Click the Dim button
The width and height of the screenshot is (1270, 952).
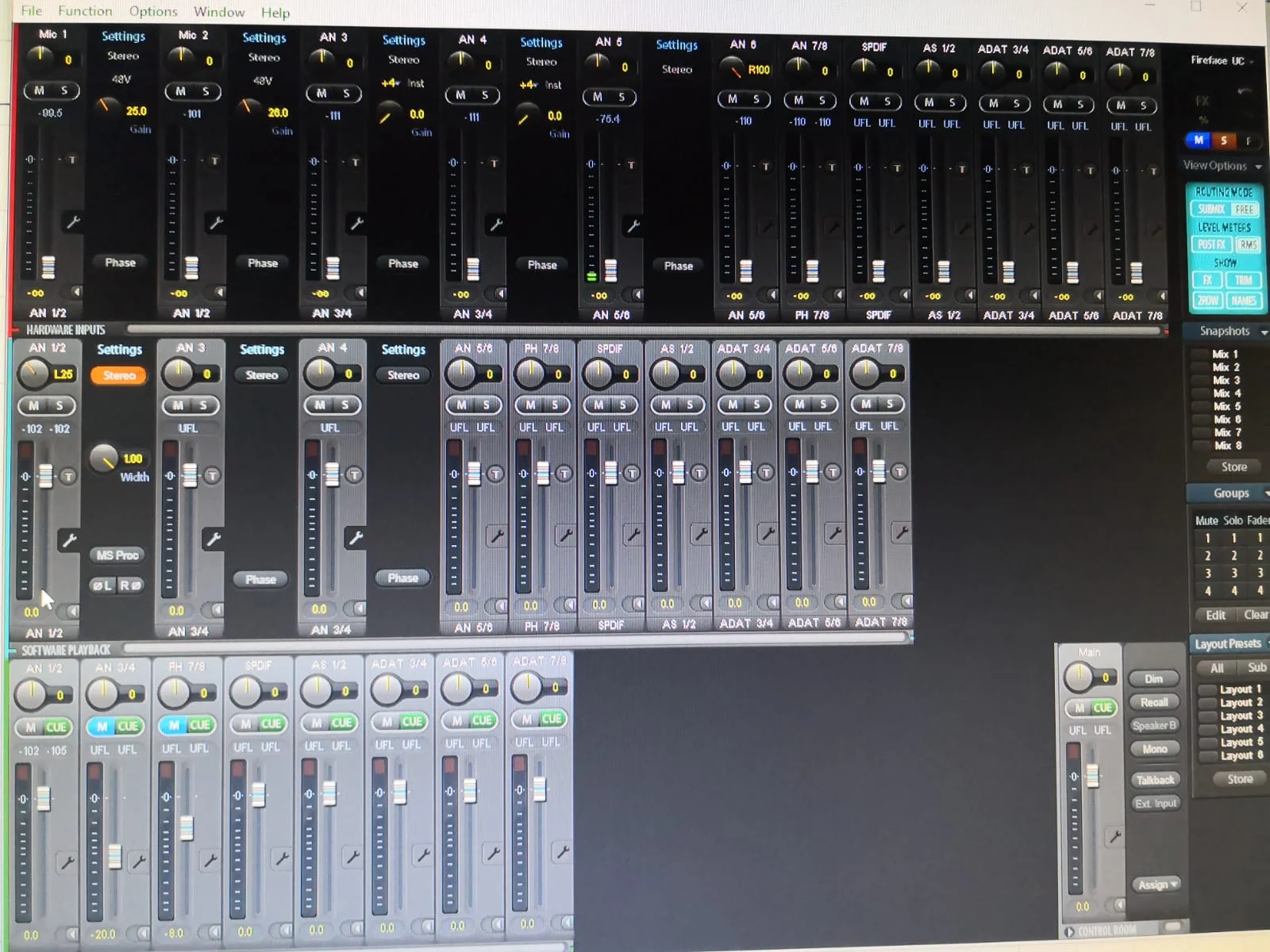pyautogui.click(x=1153, y=679)
